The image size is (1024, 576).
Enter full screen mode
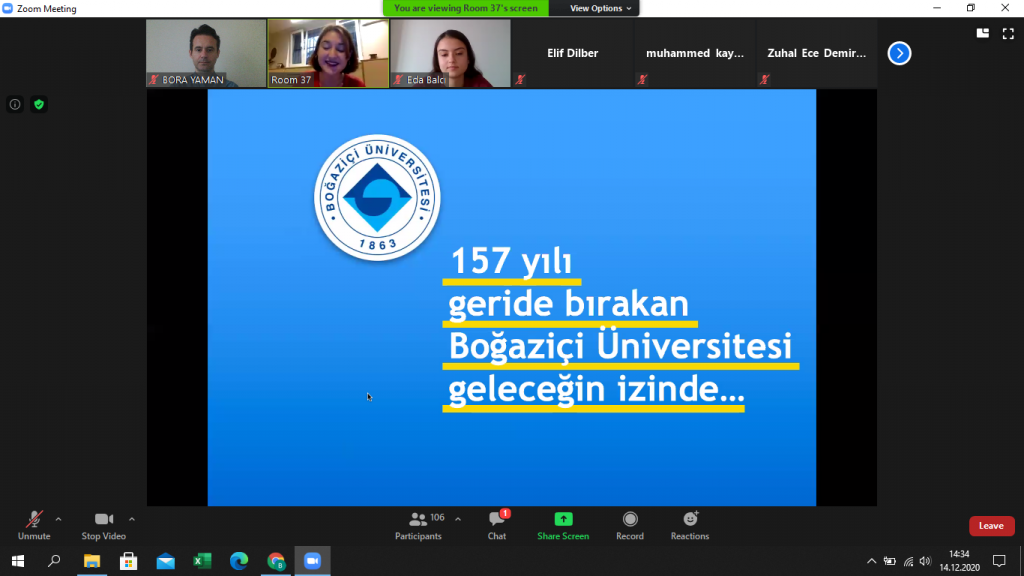[x=1008, y=33]
